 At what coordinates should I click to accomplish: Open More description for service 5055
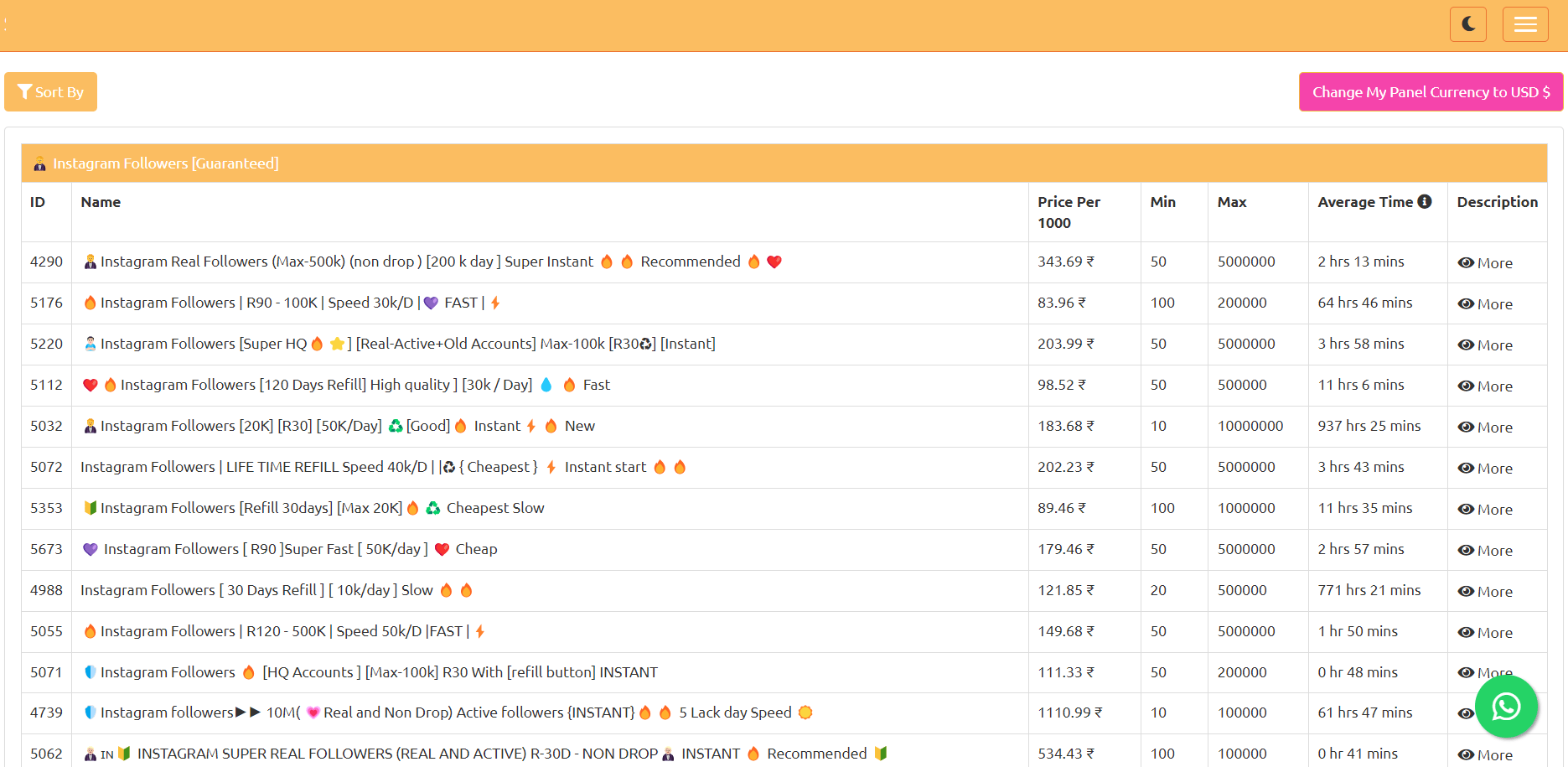(x=1485, y=632)
